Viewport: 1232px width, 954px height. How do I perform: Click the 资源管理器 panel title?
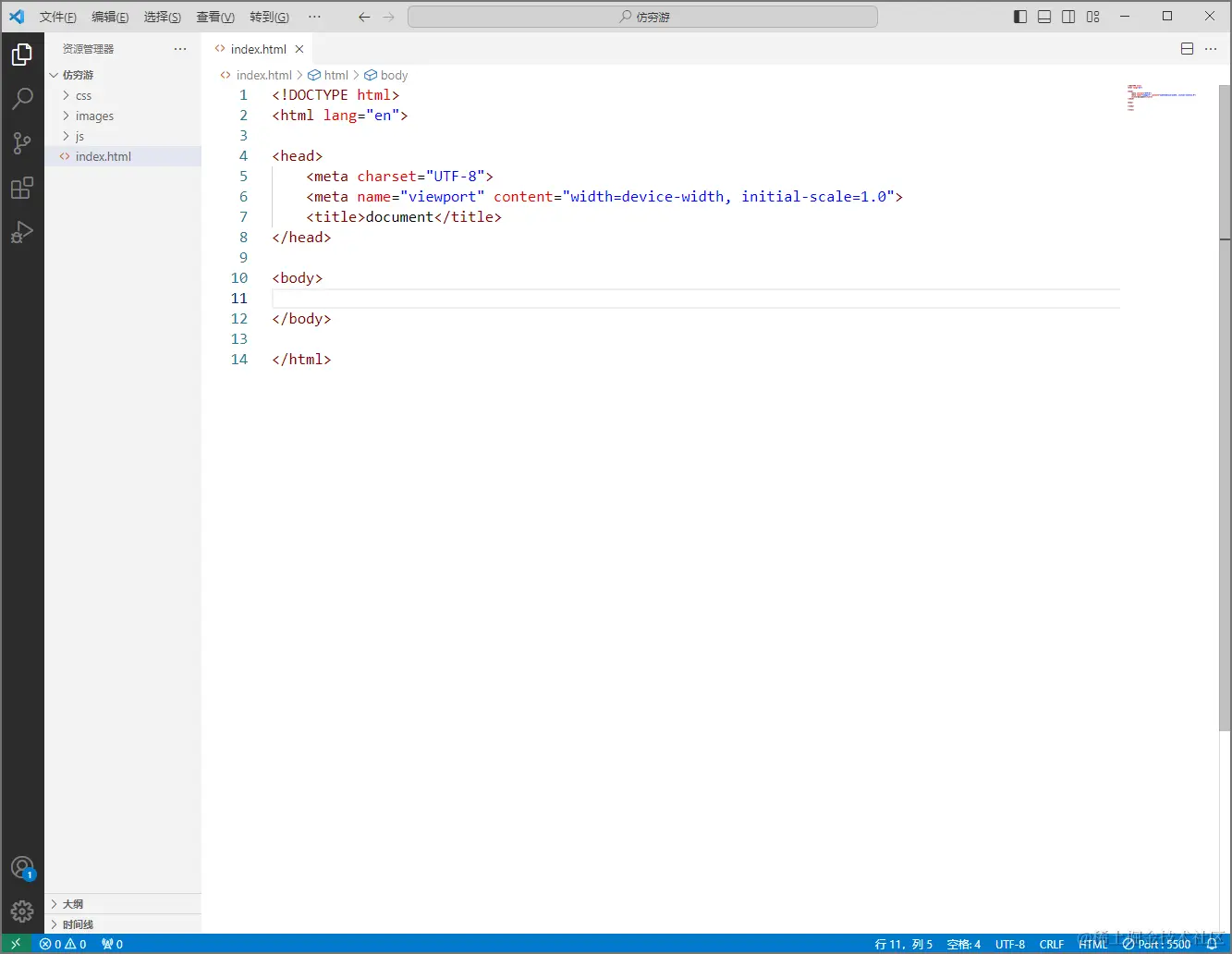pyautogui.click(x=89, y=49)
